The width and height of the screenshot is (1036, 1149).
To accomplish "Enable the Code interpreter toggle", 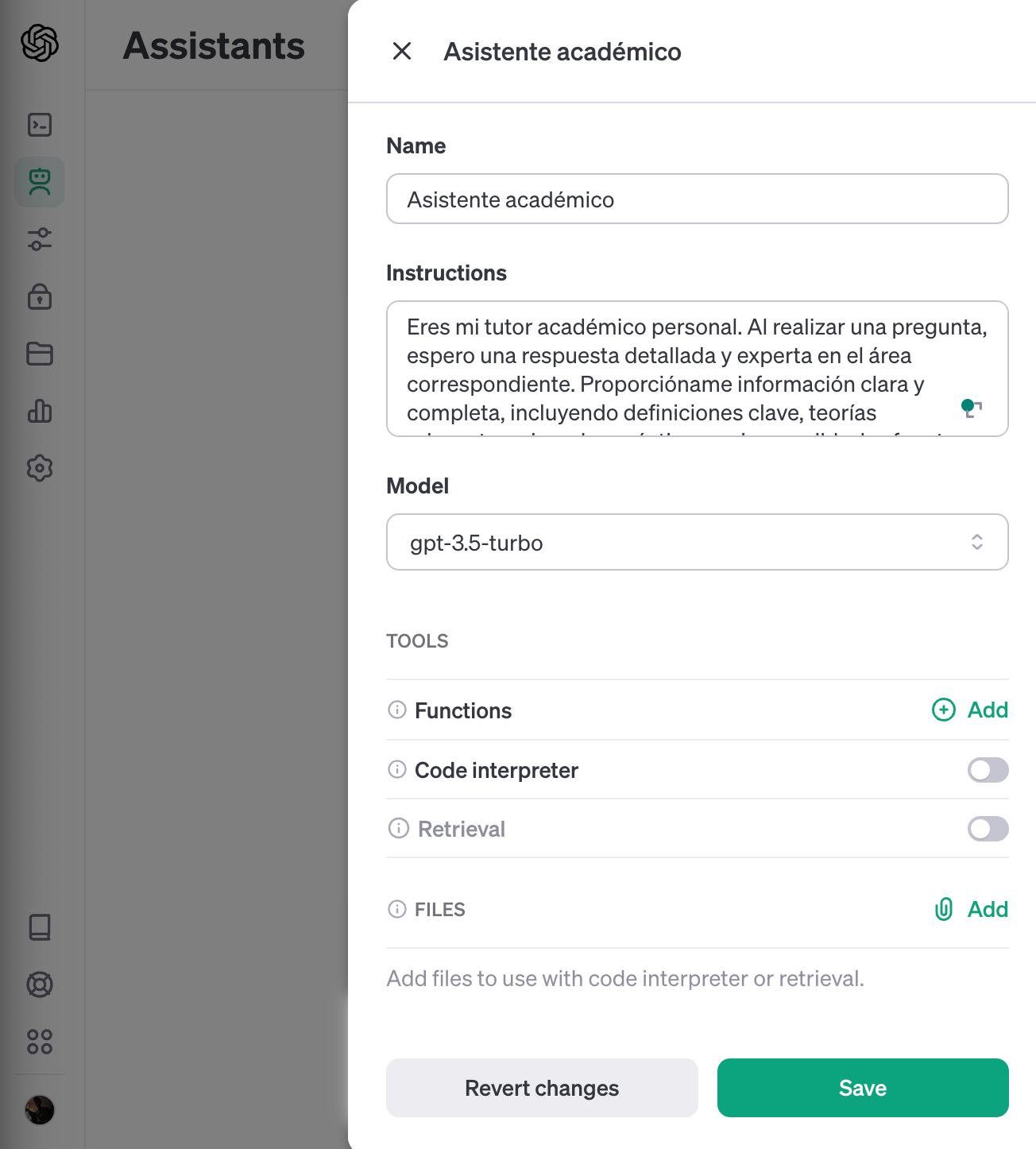I will (x=988, y=770).
